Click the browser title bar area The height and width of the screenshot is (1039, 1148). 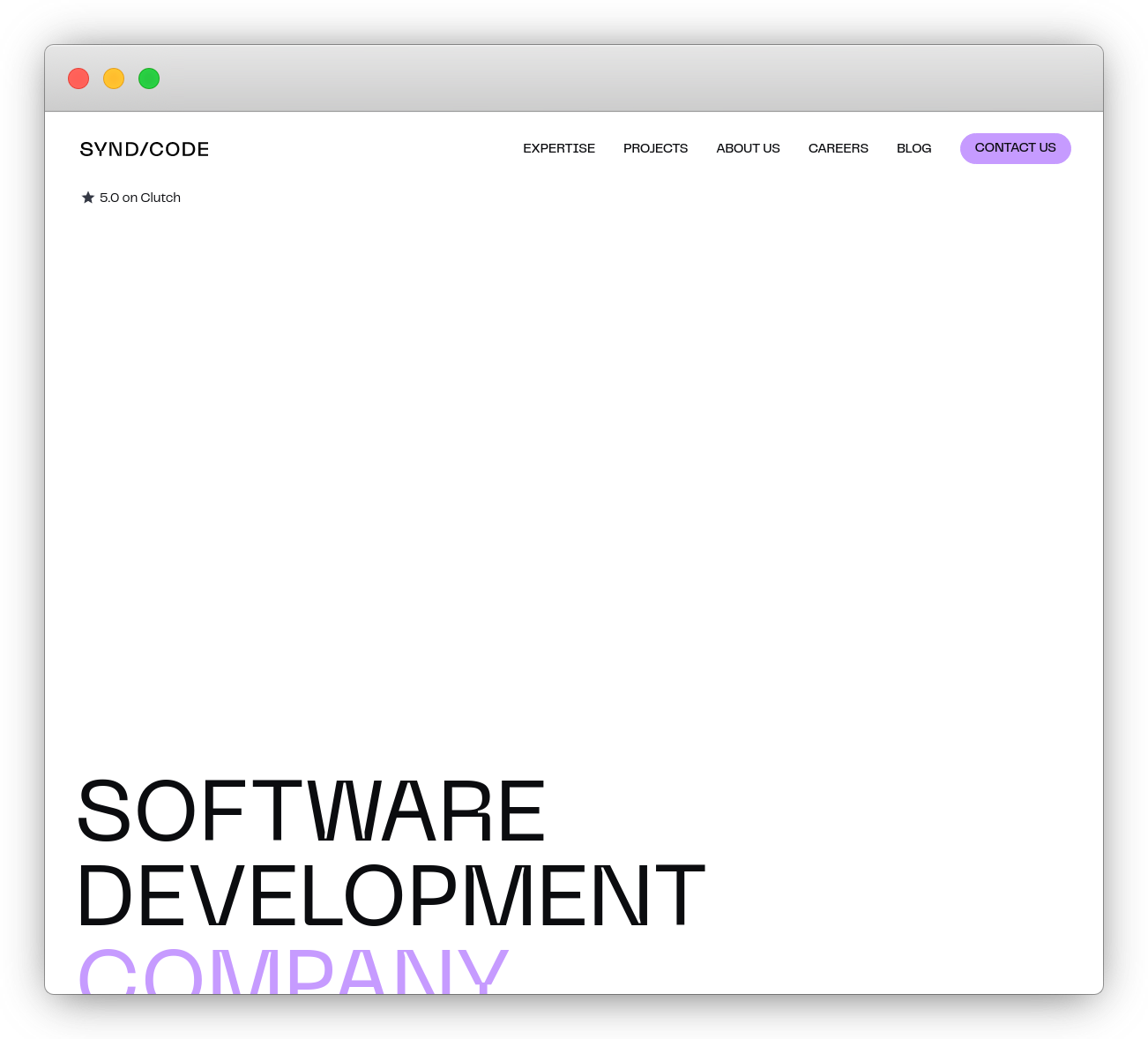pyautogui.click(x=573, y=78)
